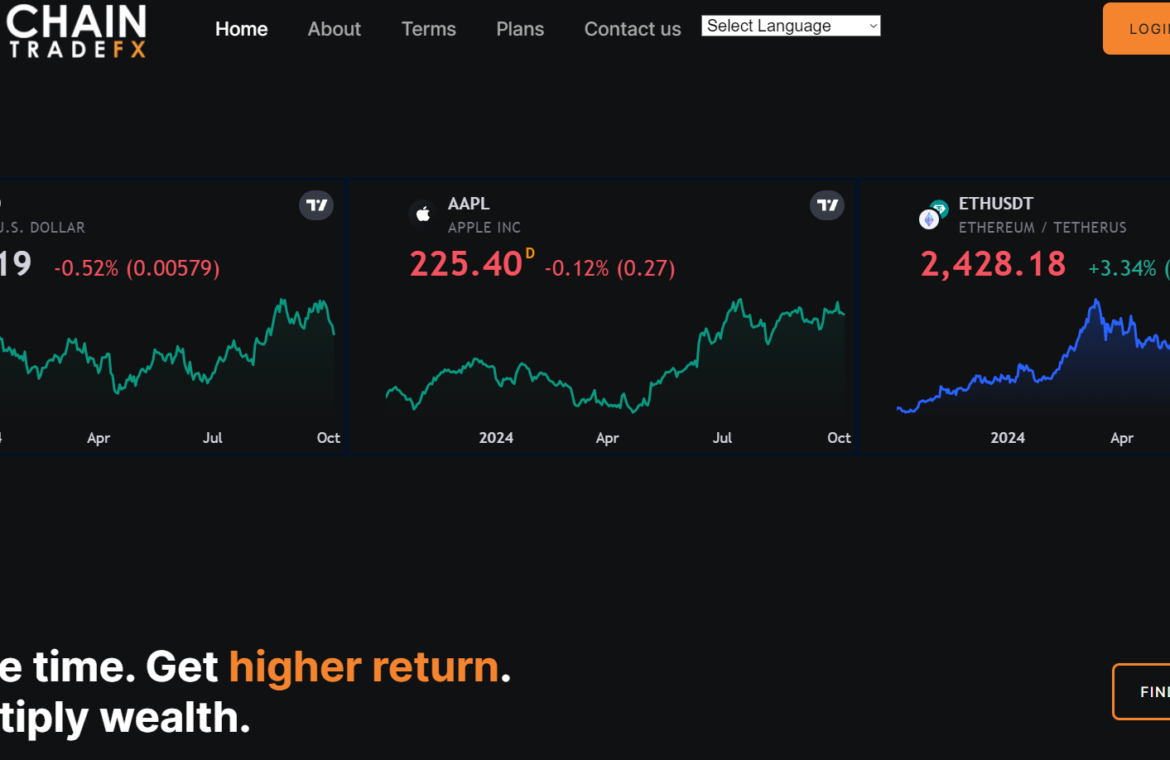Navigate to Terms

click(x=428, y=29)
